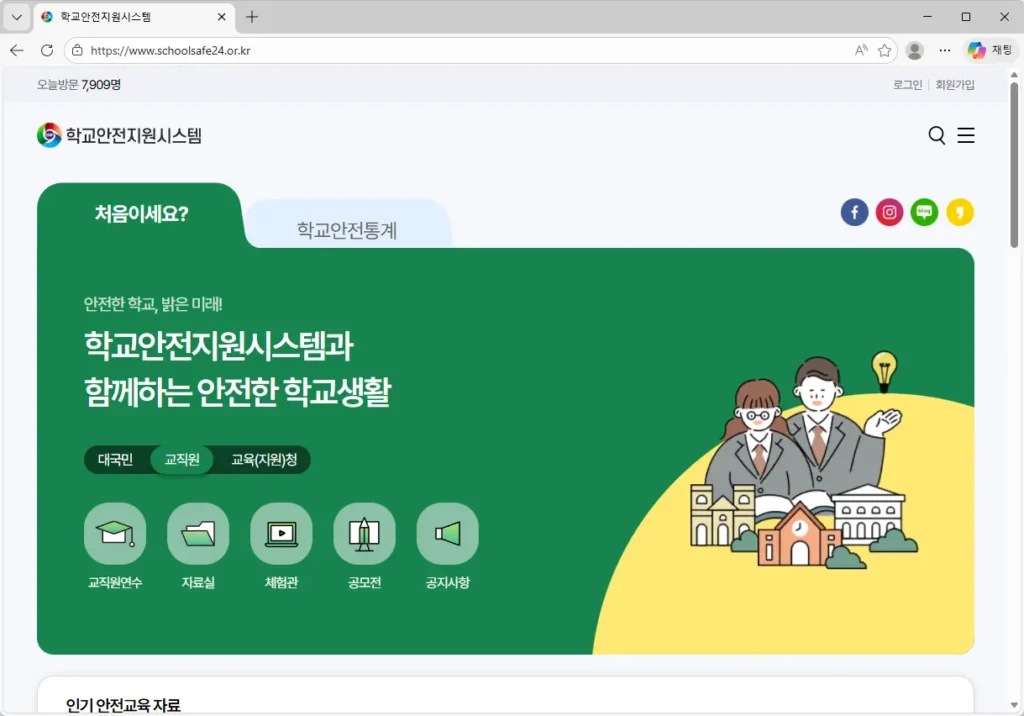Open the yellow KakaoTalk channel icon
The width and height of the screenshot is (1024, 716).
[x=959, y=212]
